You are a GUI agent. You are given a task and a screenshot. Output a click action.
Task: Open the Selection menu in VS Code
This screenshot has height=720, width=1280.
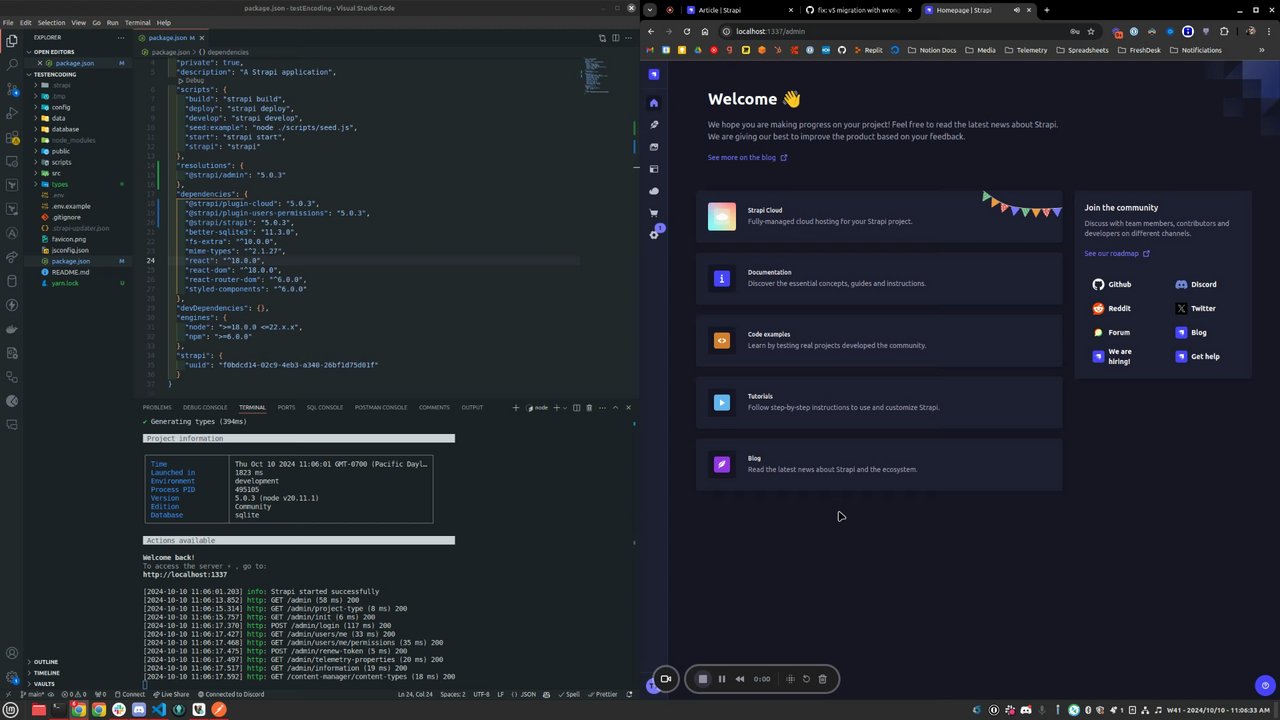[x=51, y=22]
